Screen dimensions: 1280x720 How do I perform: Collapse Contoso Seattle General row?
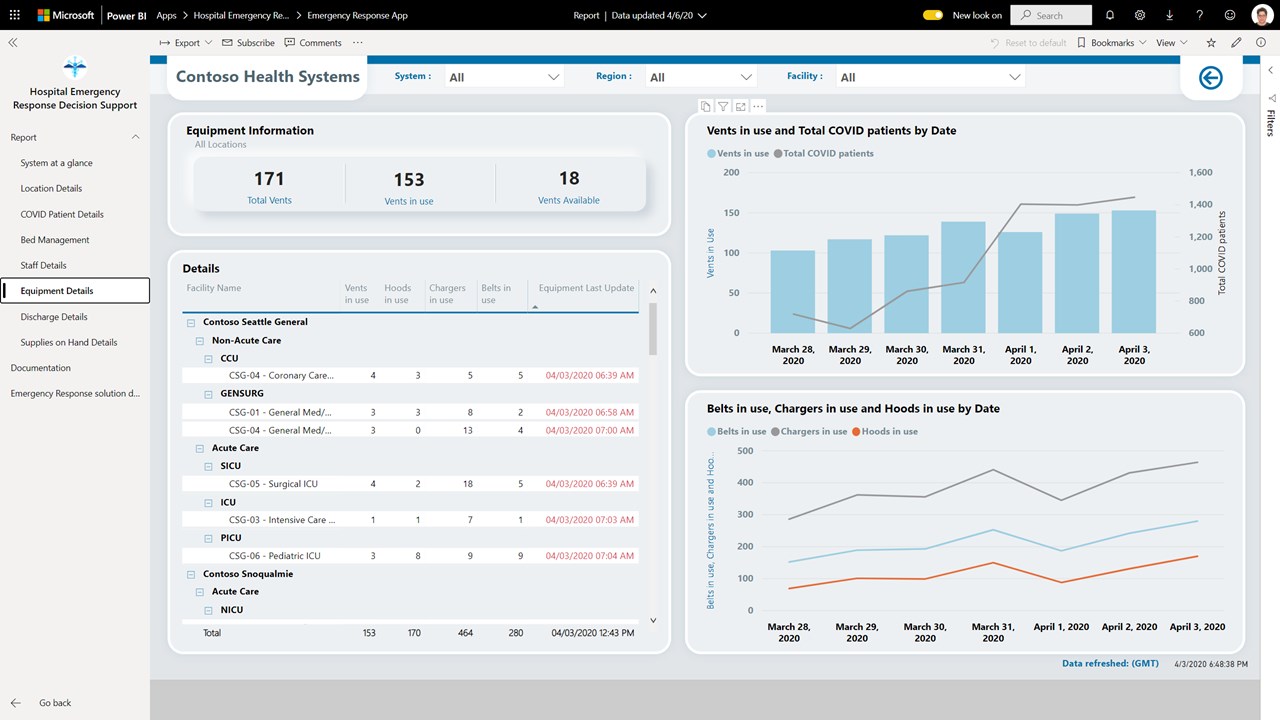(190, 322)
